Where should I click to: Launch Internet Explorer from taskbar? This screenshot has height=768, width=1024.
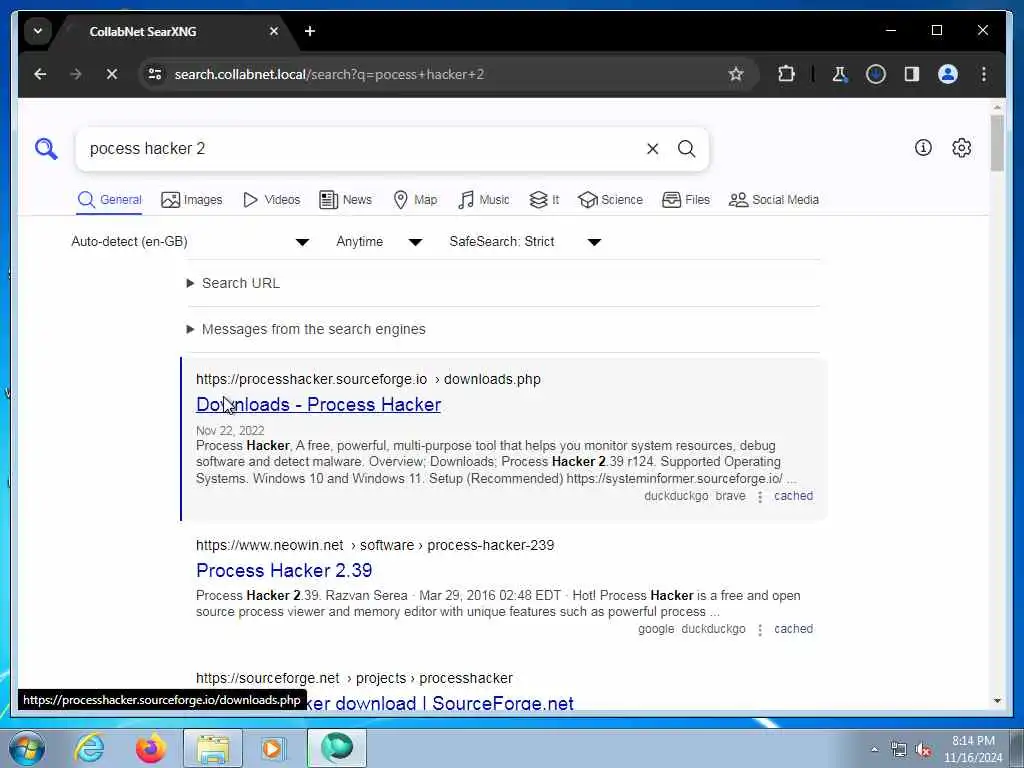pyautogui.click(x=89, y=748)
